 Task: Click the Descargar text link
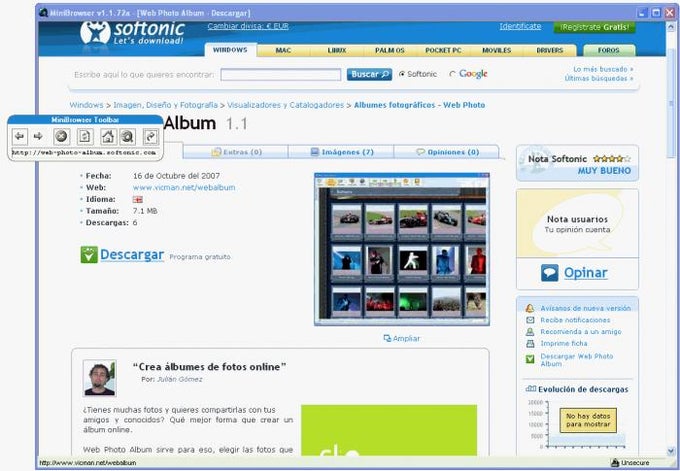pos(132,255)
